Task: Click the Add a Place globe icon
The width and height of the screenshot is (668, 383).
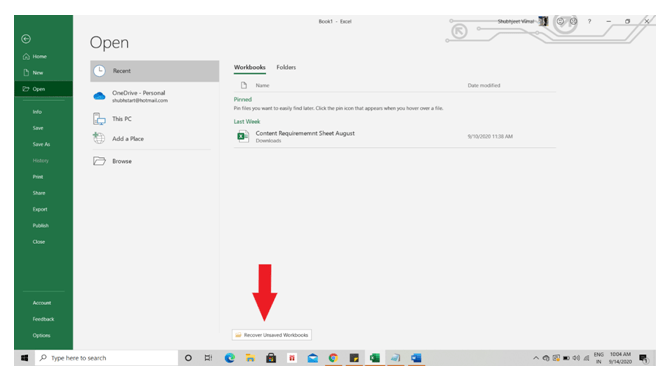Action: tap(99, 138)
